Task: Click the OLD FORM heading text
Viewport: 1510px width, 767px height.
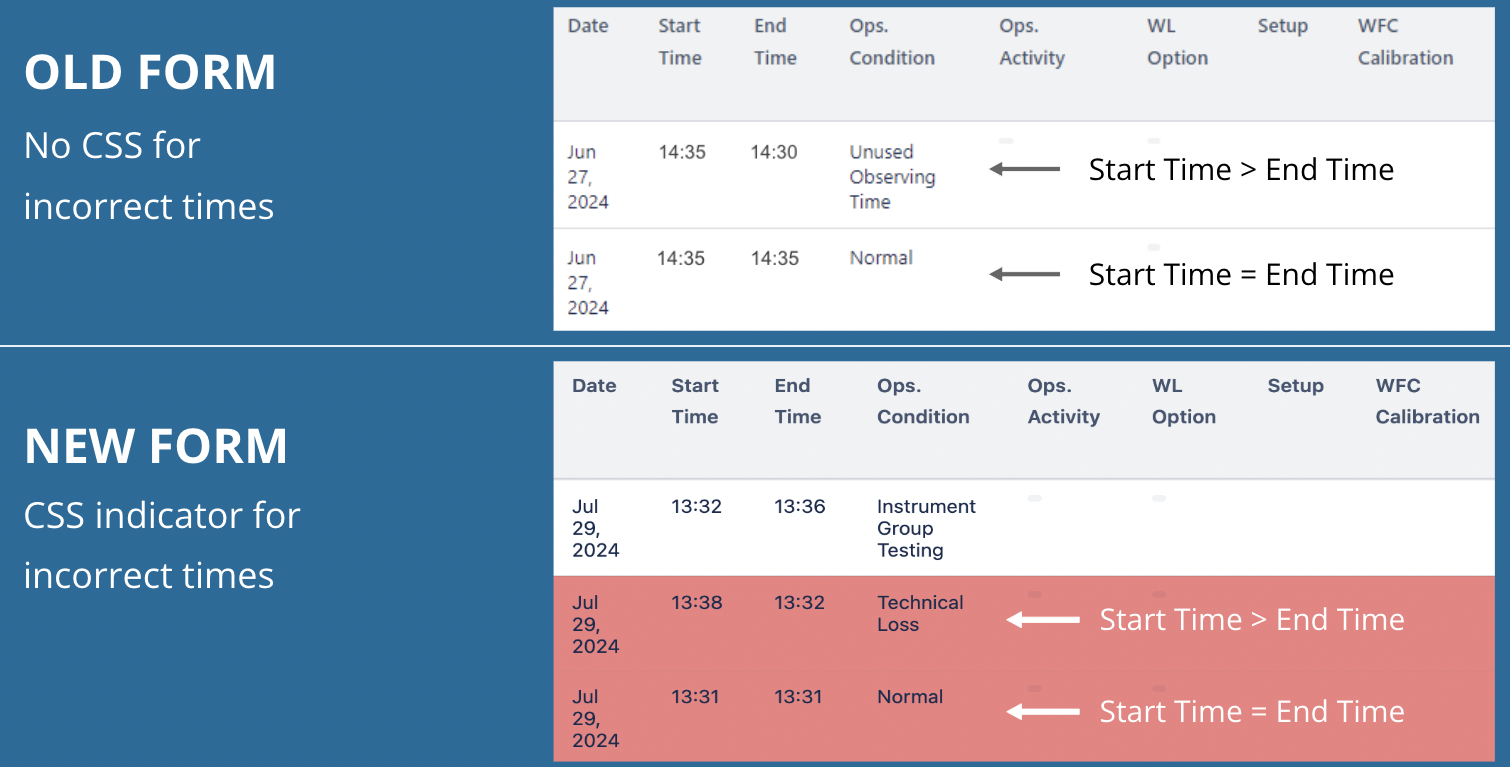Action: [x=150, y=73]
